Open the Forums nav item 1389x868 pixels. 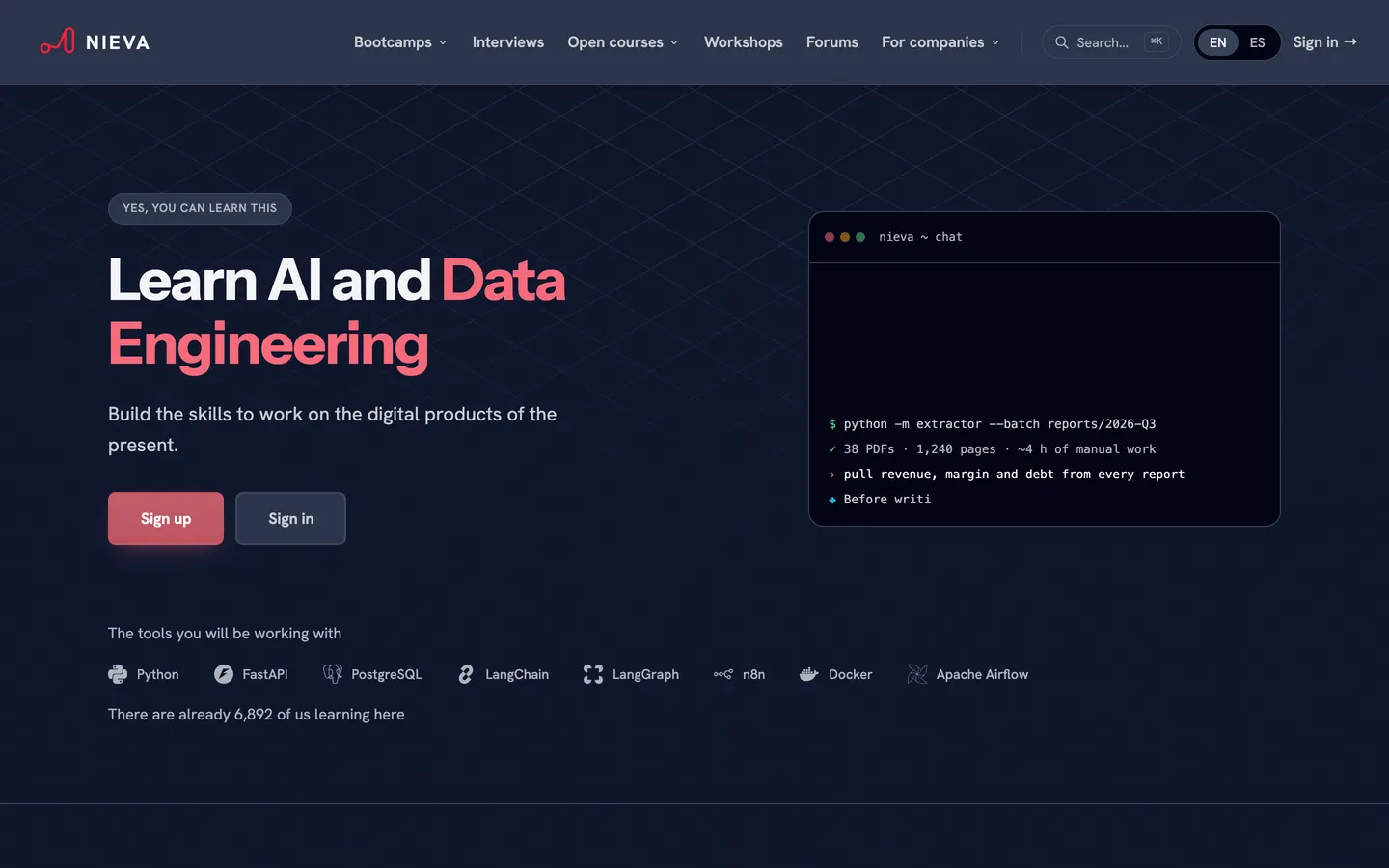(832, 42)
